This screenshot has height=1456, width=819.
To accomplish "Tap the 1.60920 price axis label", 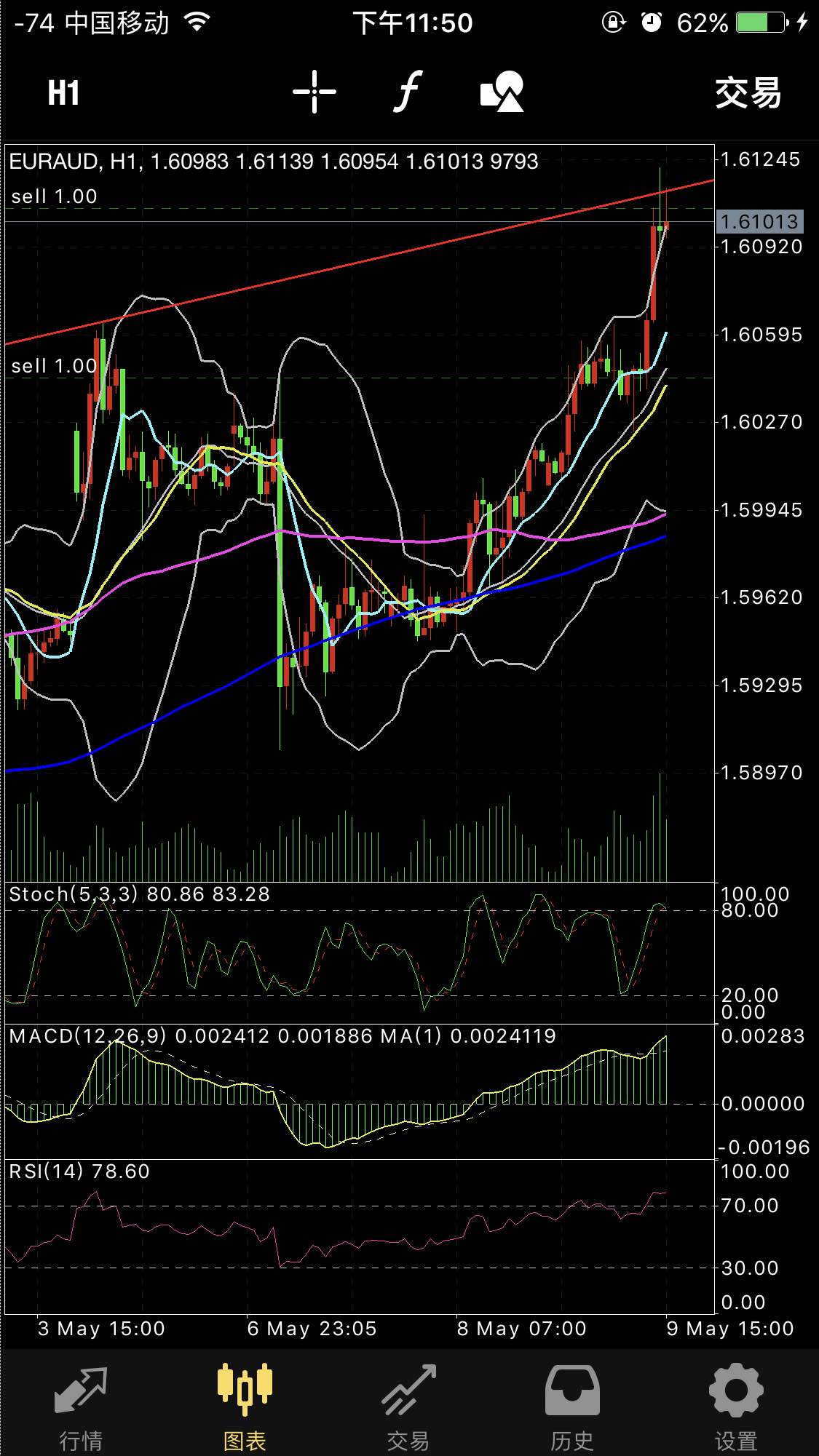I will (760, 247).
